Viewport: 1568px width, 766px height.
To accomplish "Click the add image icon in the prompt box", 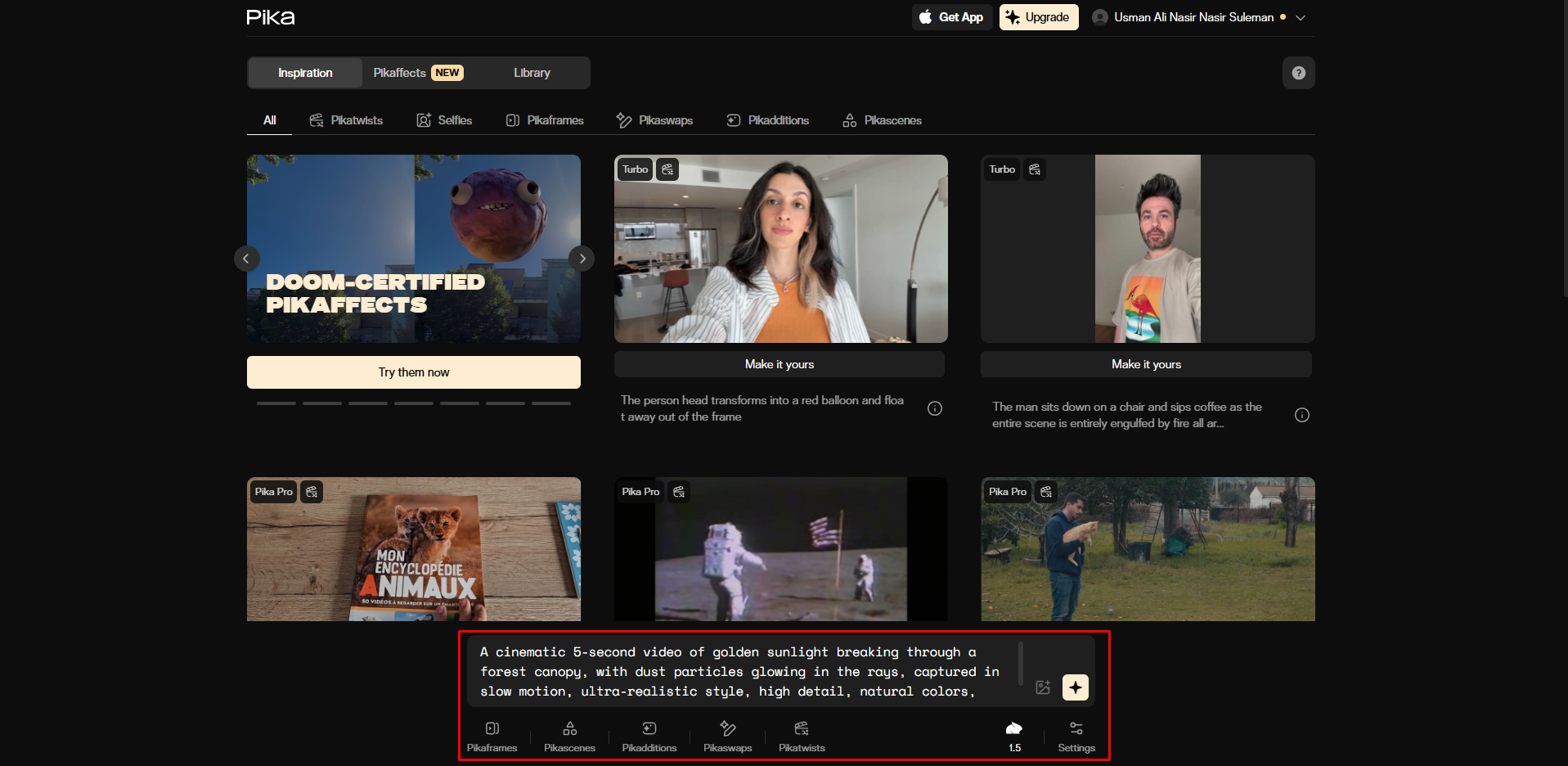I will (1042, 687).
